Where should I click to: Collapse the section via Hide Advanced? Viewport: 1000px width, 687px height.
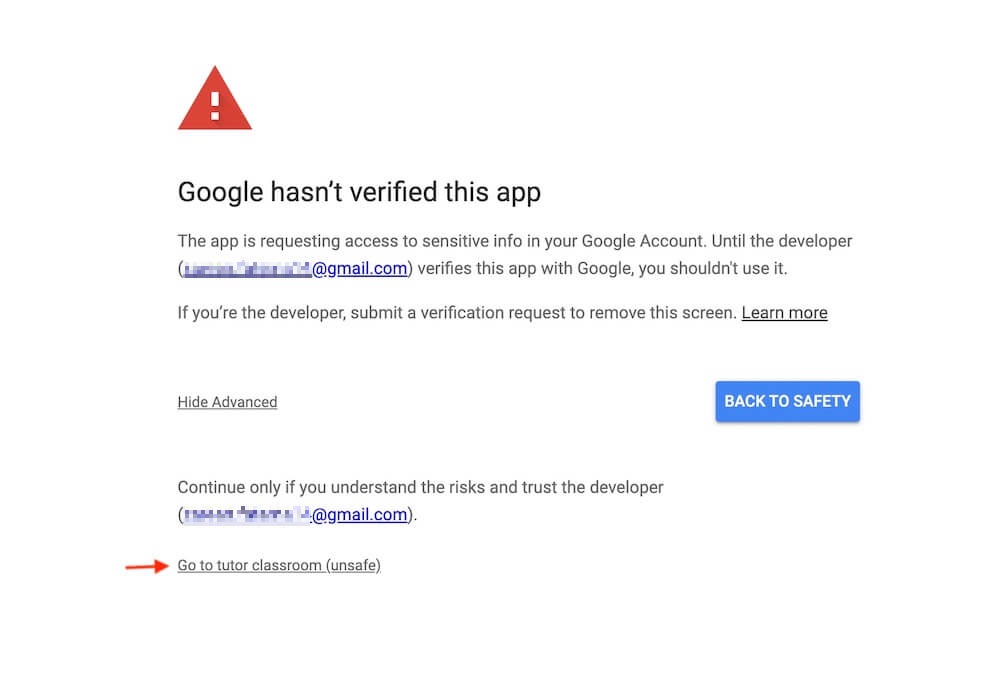(227, 402)
